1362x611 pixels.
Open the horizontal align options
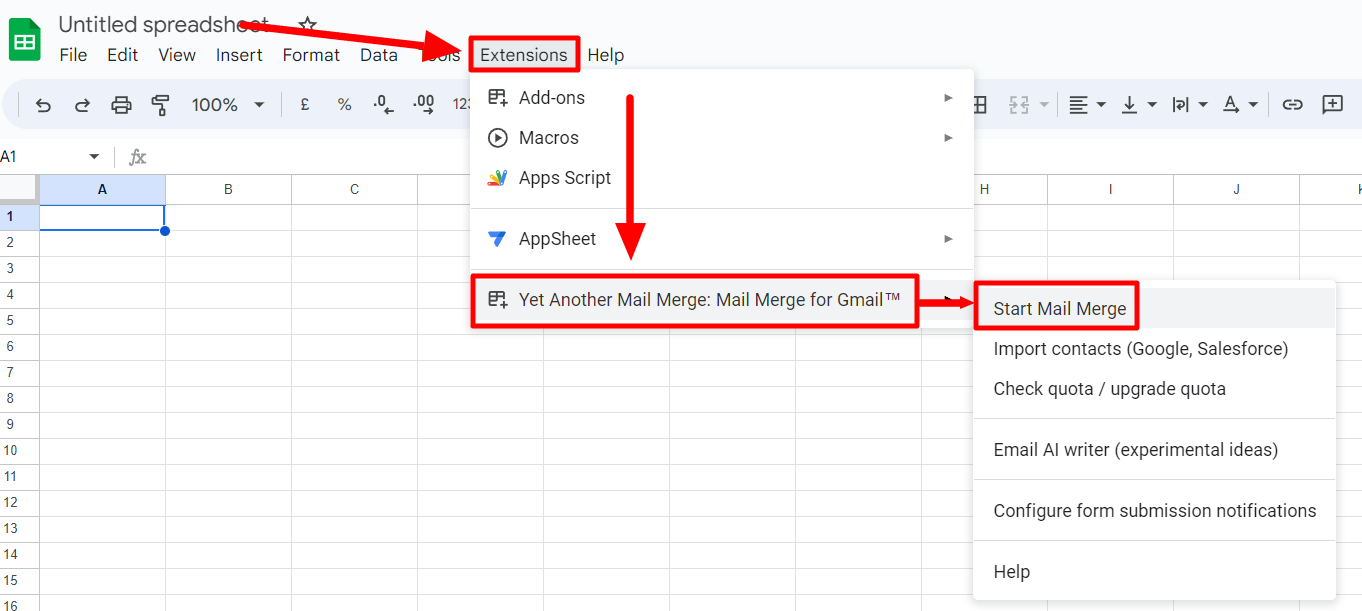1086,105
